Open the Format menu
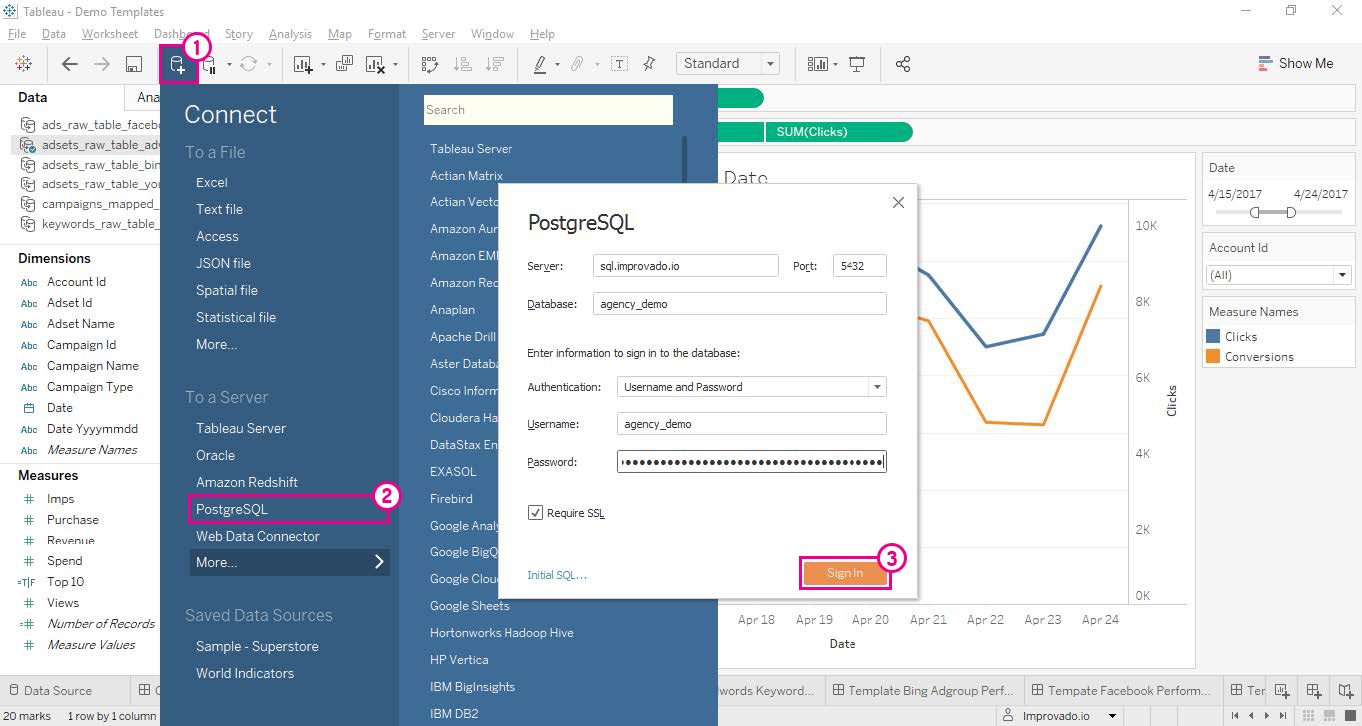 pos(387,34)
